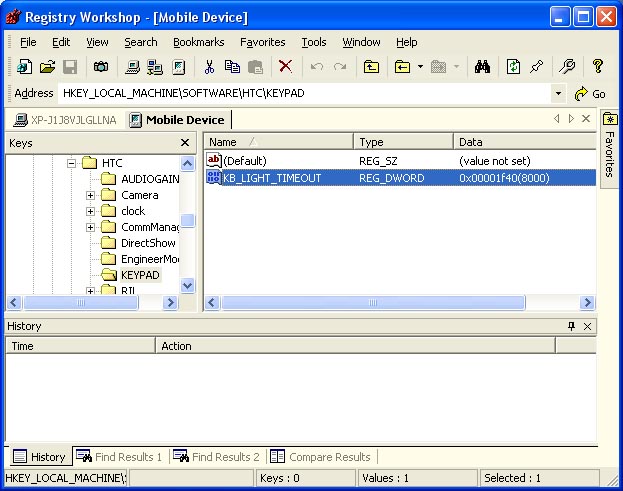Click the Cut scissors icon
Screen dimensions: 623x491
209,67
